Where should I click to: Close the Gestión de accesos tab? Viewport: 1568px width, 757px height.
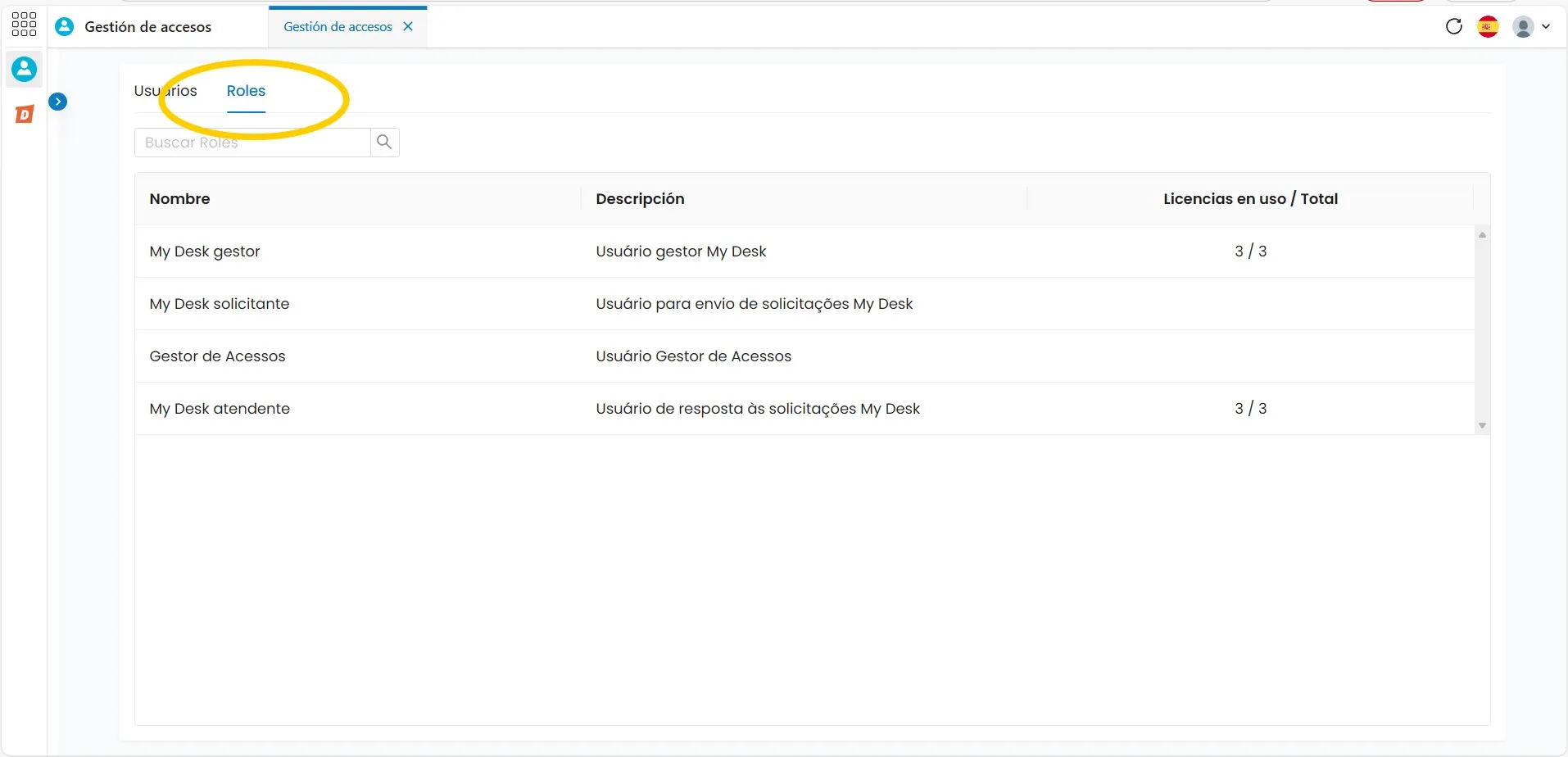click(x=408, y=26)
